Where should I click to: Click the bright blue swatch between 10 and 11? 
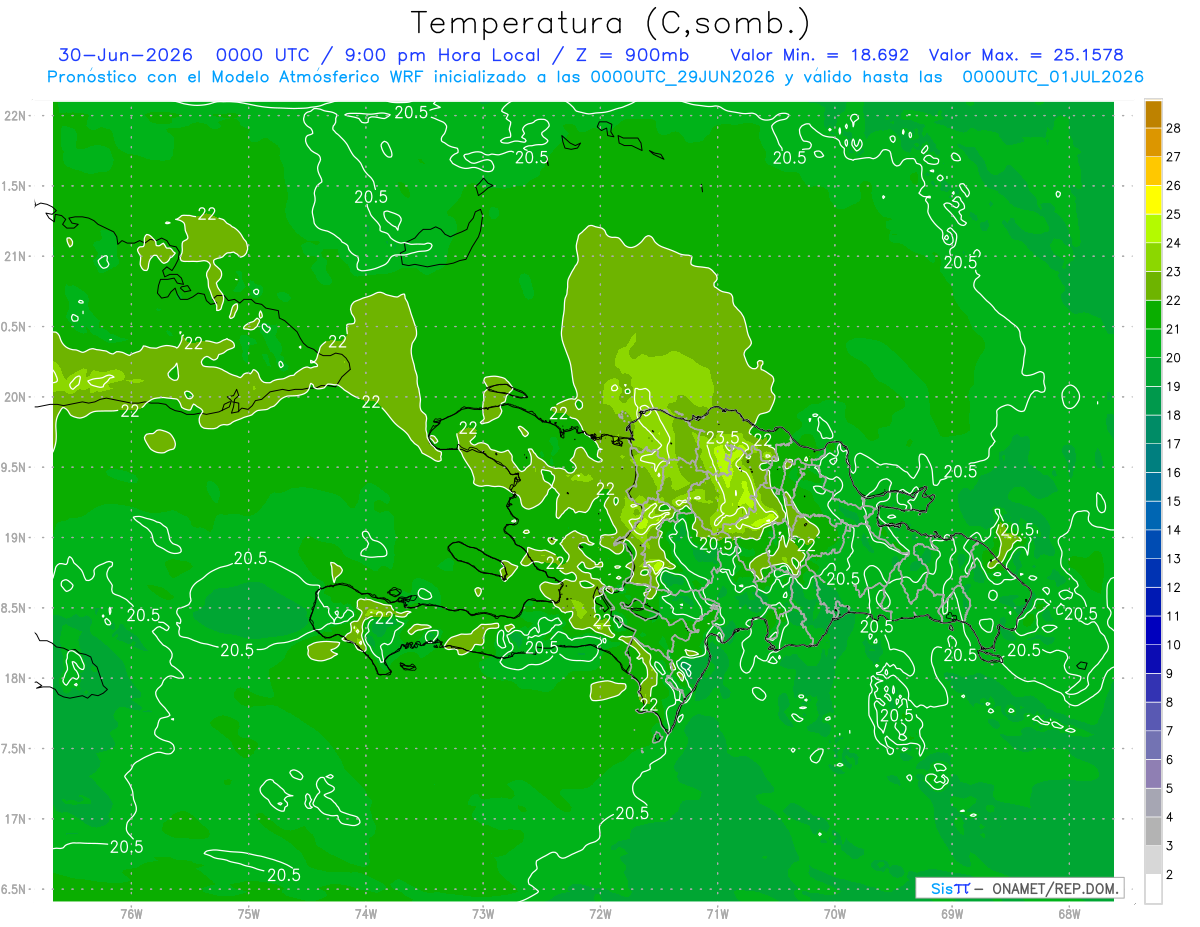1153,631
